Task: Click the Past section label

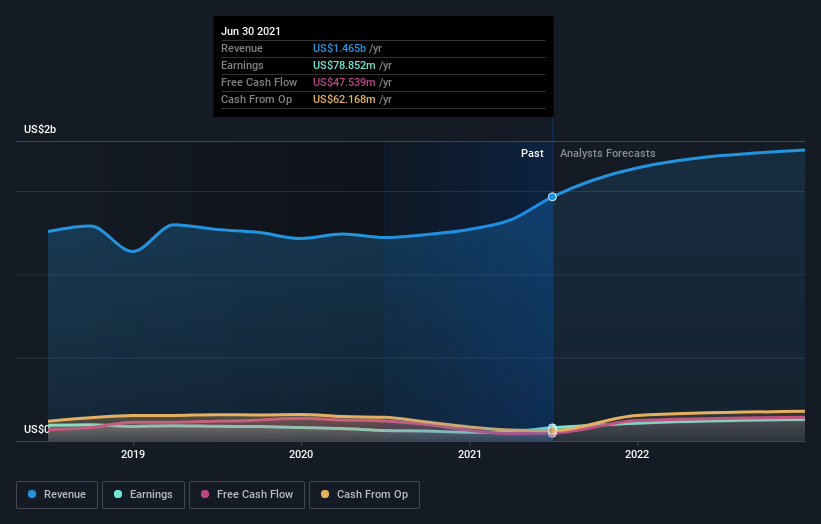Action: coord(532,153)
